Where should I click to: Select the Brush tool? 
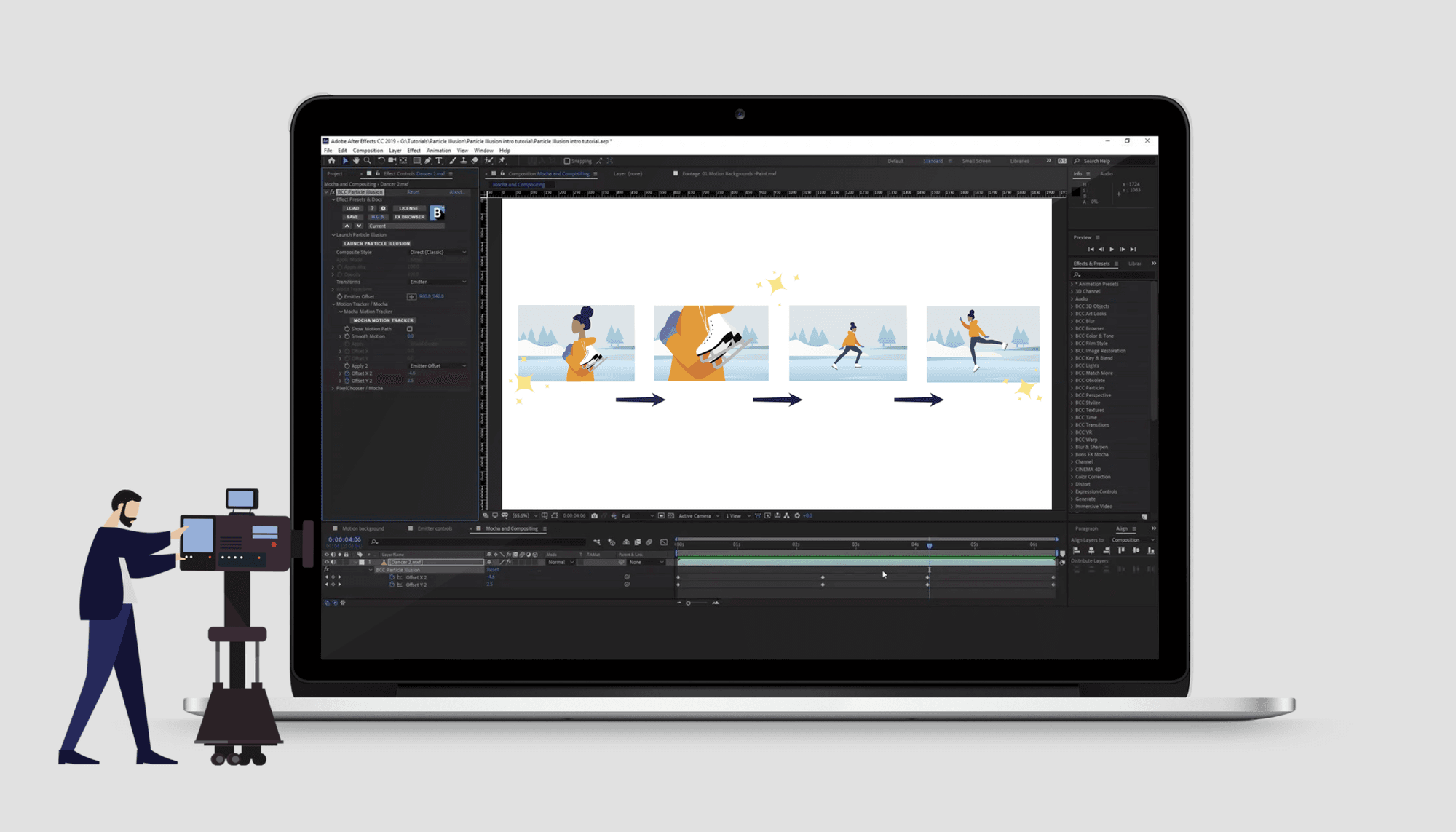point(452,161)
